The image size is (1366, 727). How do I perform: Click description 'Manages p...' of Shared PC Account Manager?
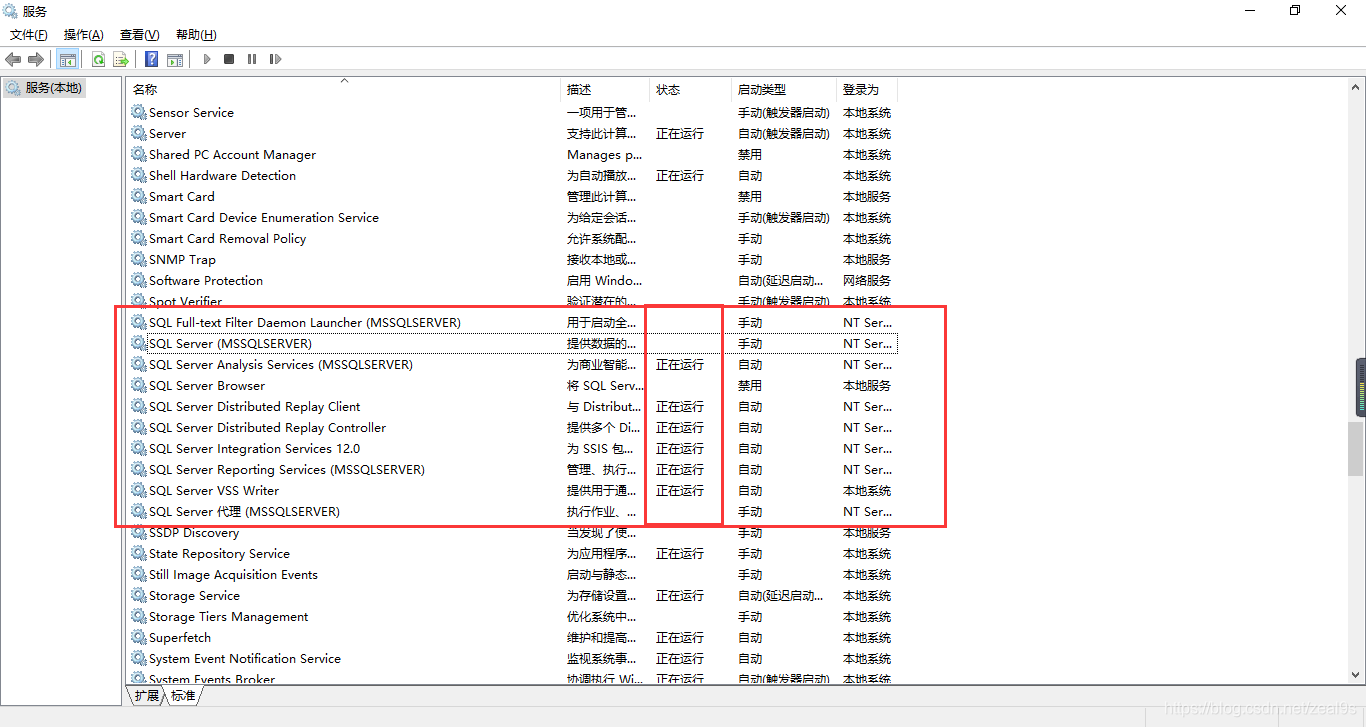click(604, 155)
